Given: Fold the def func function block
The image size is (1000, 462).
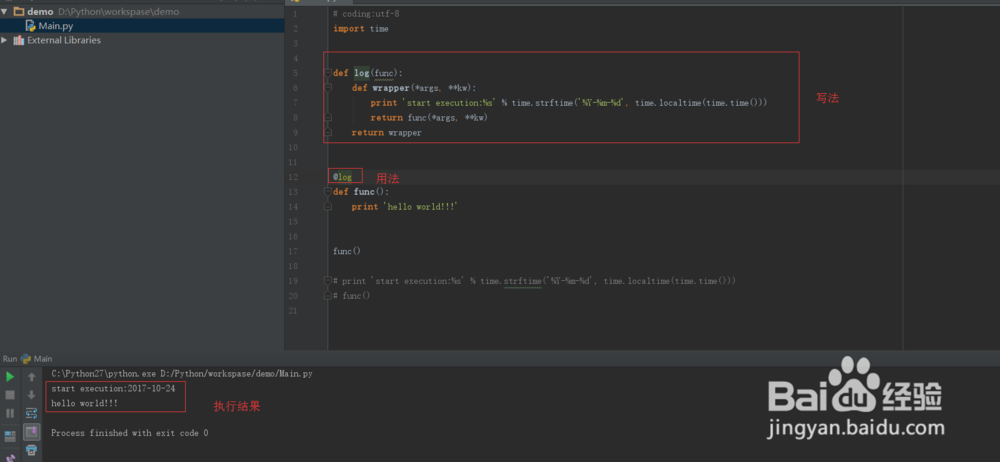Looking at the screenshot, I should 327,192.
